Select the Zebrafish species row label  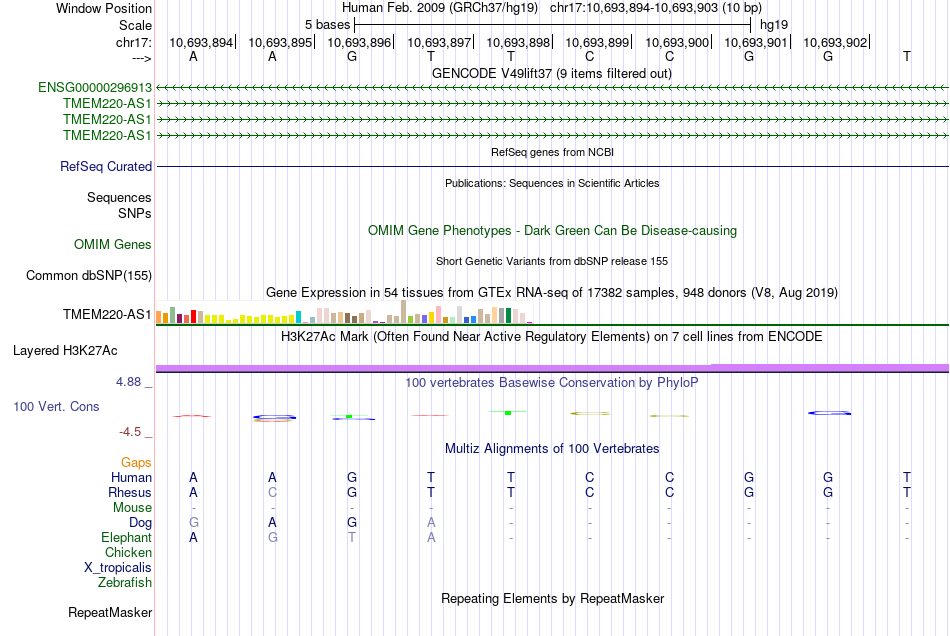pyautogui.click(x=125, y=582)
